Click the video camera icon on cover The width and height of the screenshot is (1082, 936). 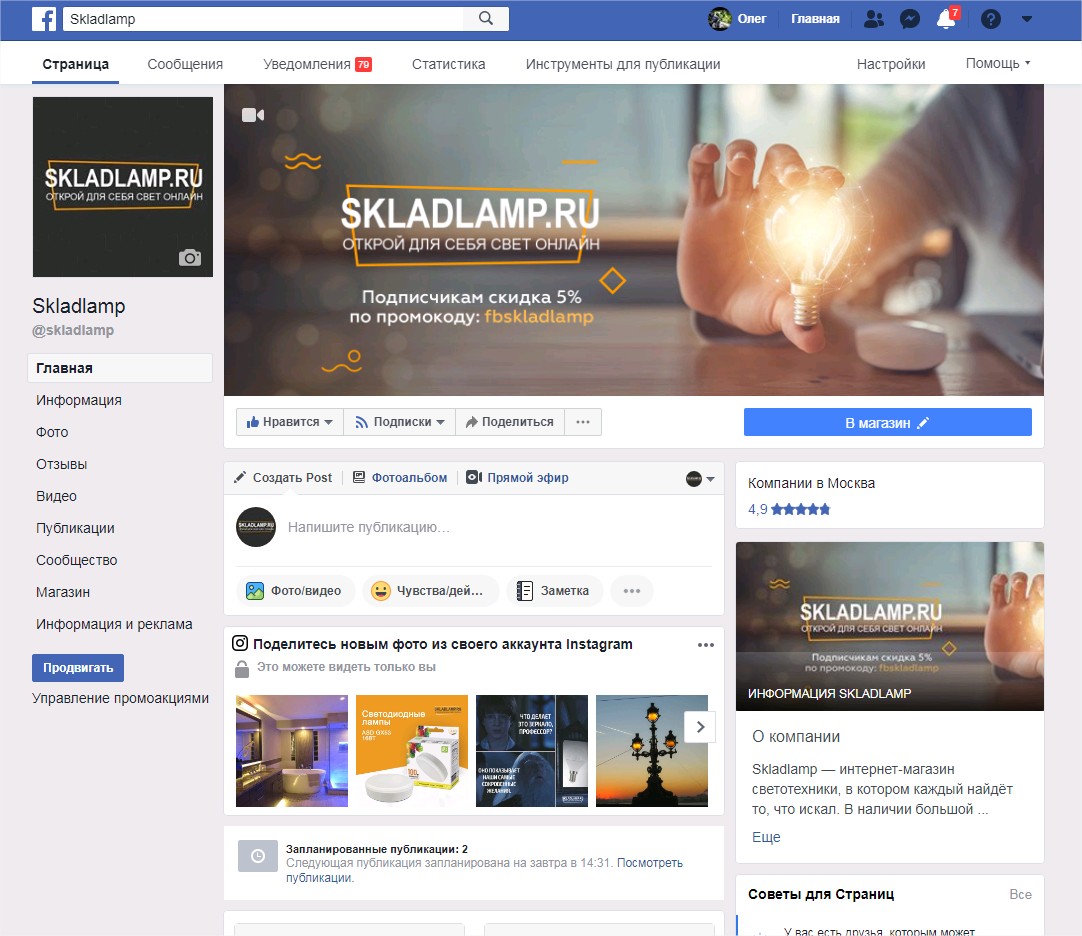253,115
